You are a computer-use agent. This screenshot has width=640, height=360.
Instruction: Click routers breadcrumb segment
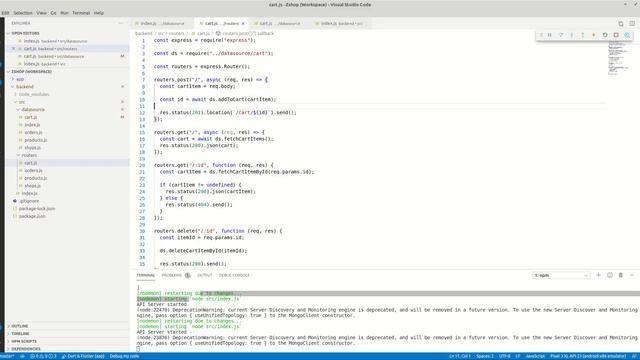[176, 33]
